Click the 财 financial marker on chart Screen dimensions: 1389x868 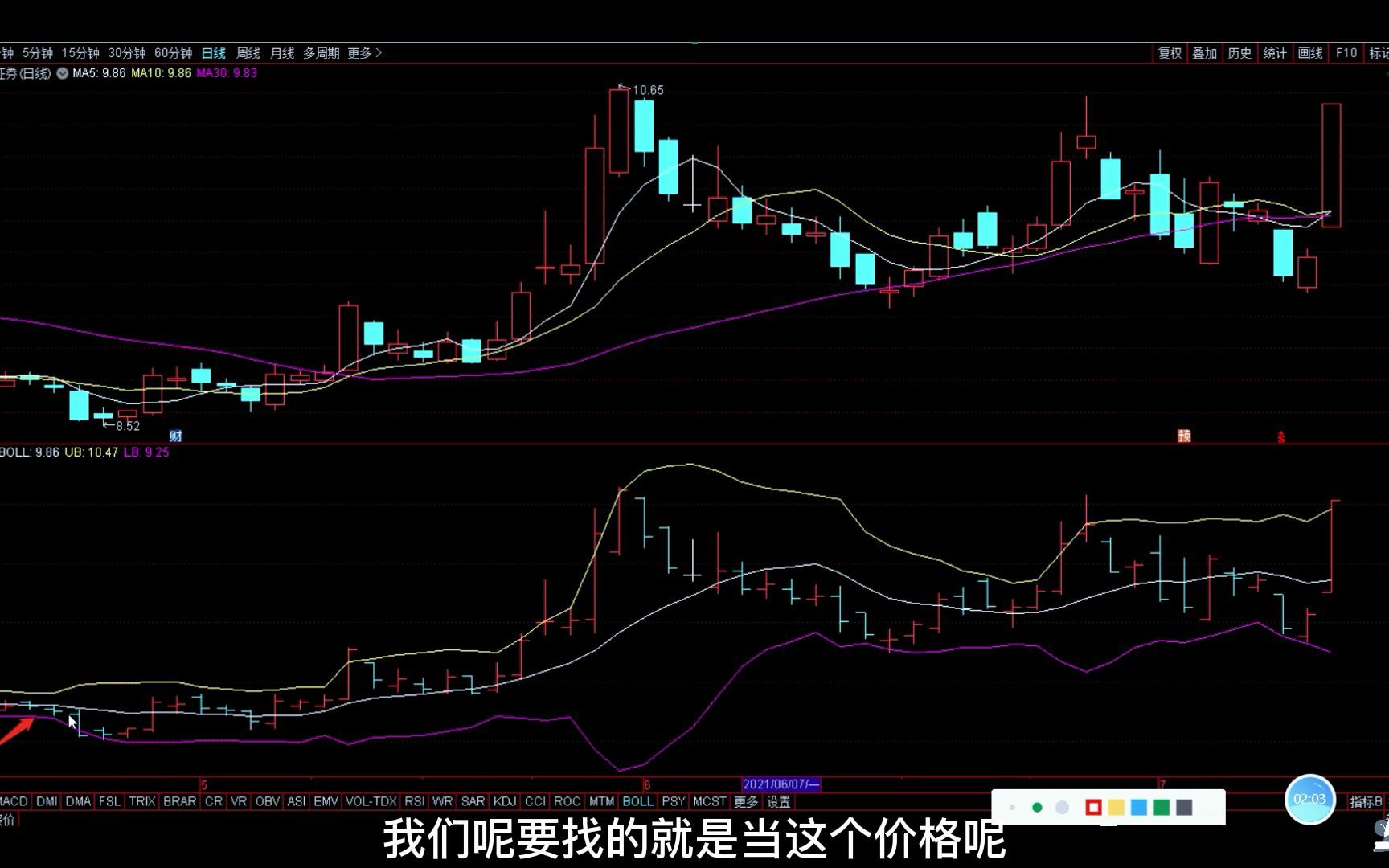176,436
